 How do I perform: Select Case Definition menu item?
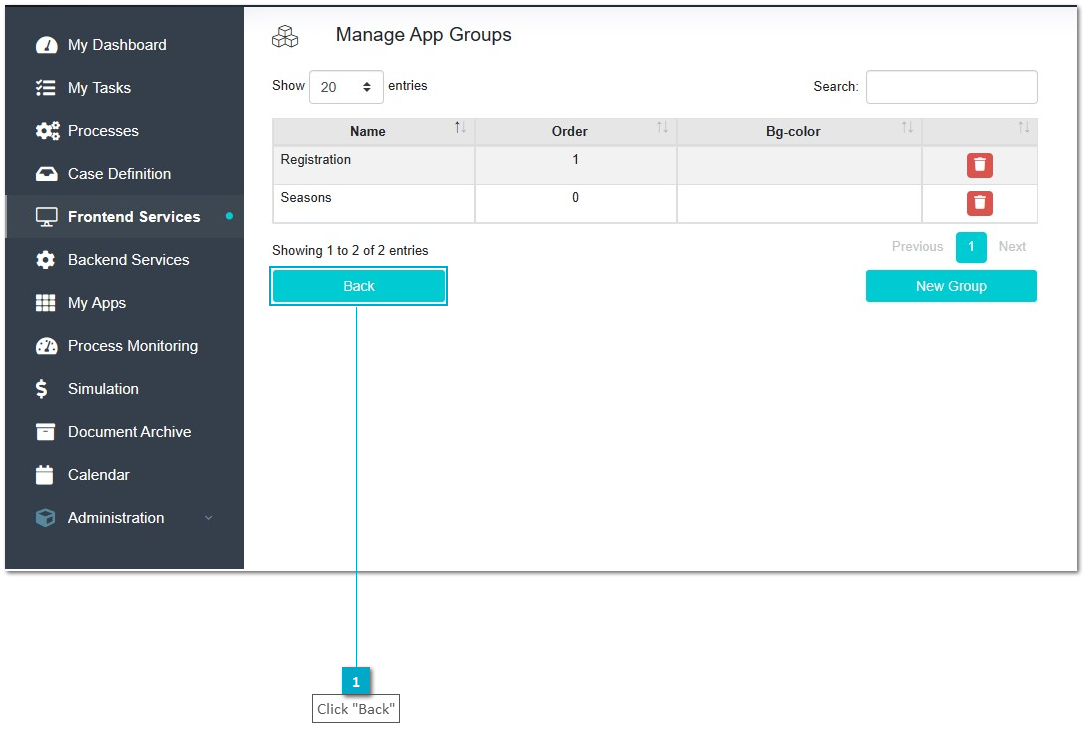click(119, 174)
